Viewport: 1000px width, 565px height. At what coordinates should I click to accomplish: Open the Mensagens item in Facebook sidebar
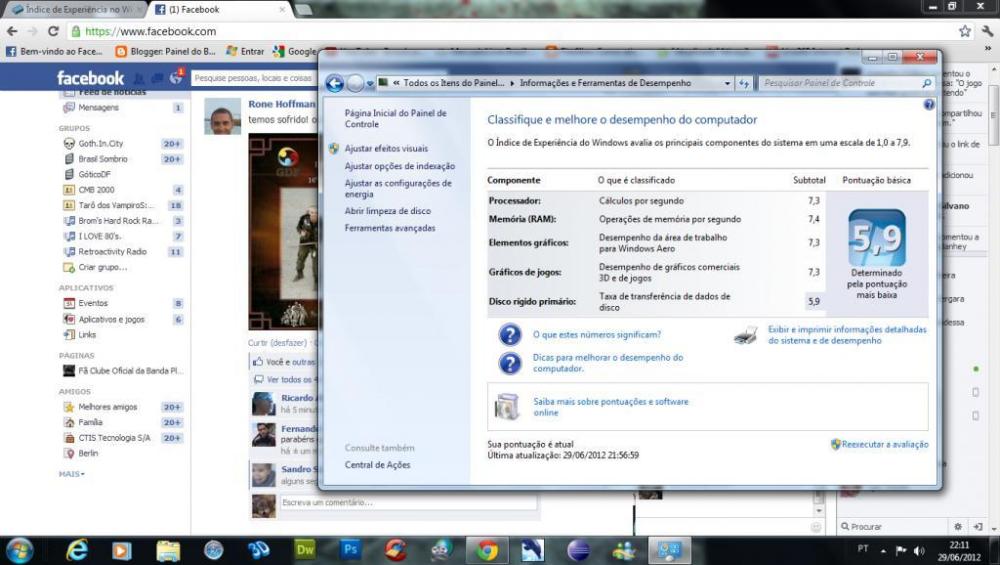98,107
